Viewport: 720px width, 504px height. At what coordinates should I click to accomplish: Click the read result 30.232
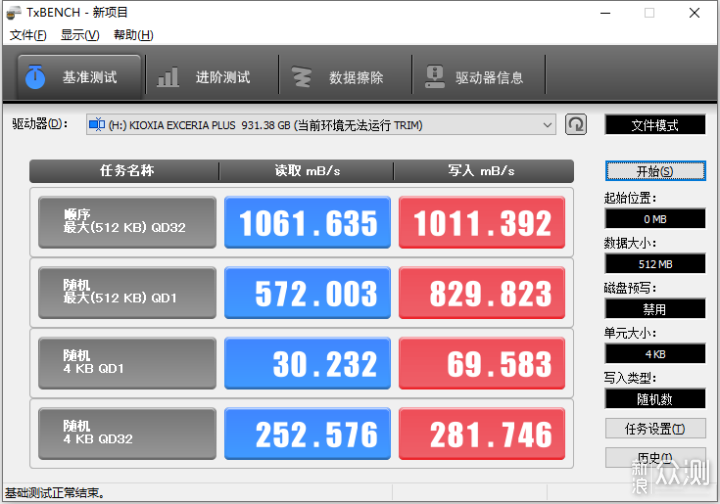coord(307,363)
